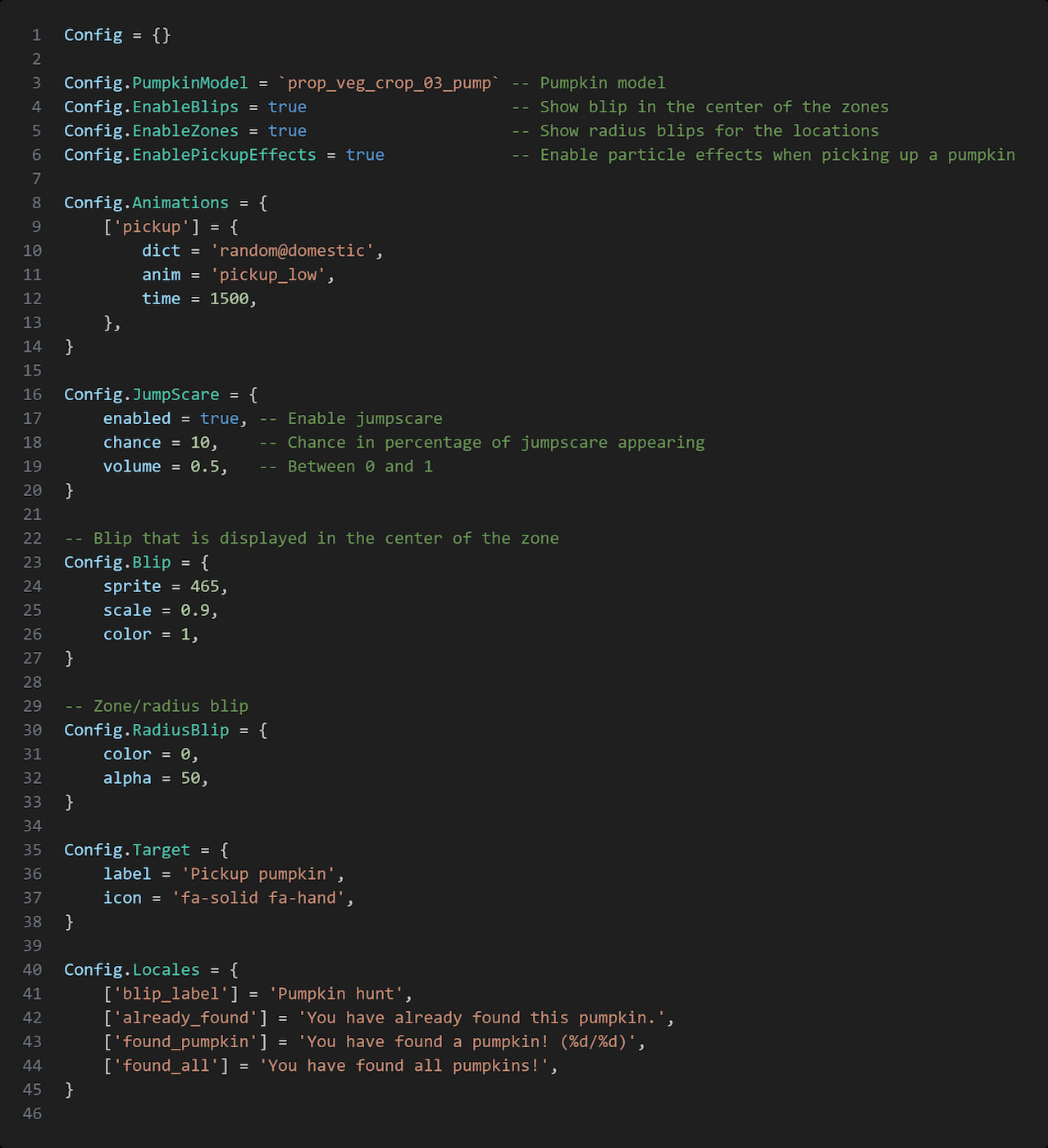This screenshot has height=1148, width=1048.
Task: Click the `prop_veg_crop_03_pump` model string
Action: point(389,83)
